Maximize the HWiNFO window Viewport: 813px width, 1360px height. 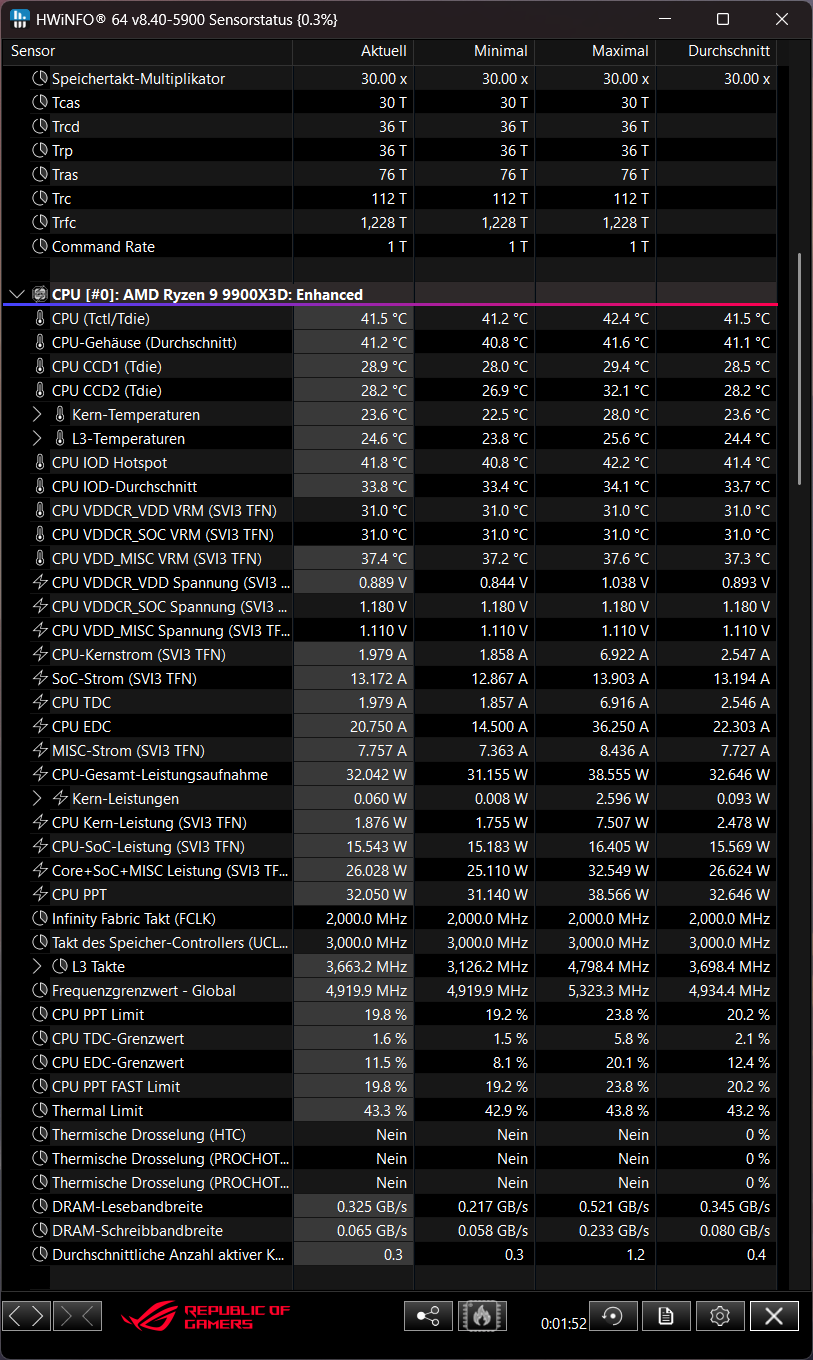tap(723, 19)
